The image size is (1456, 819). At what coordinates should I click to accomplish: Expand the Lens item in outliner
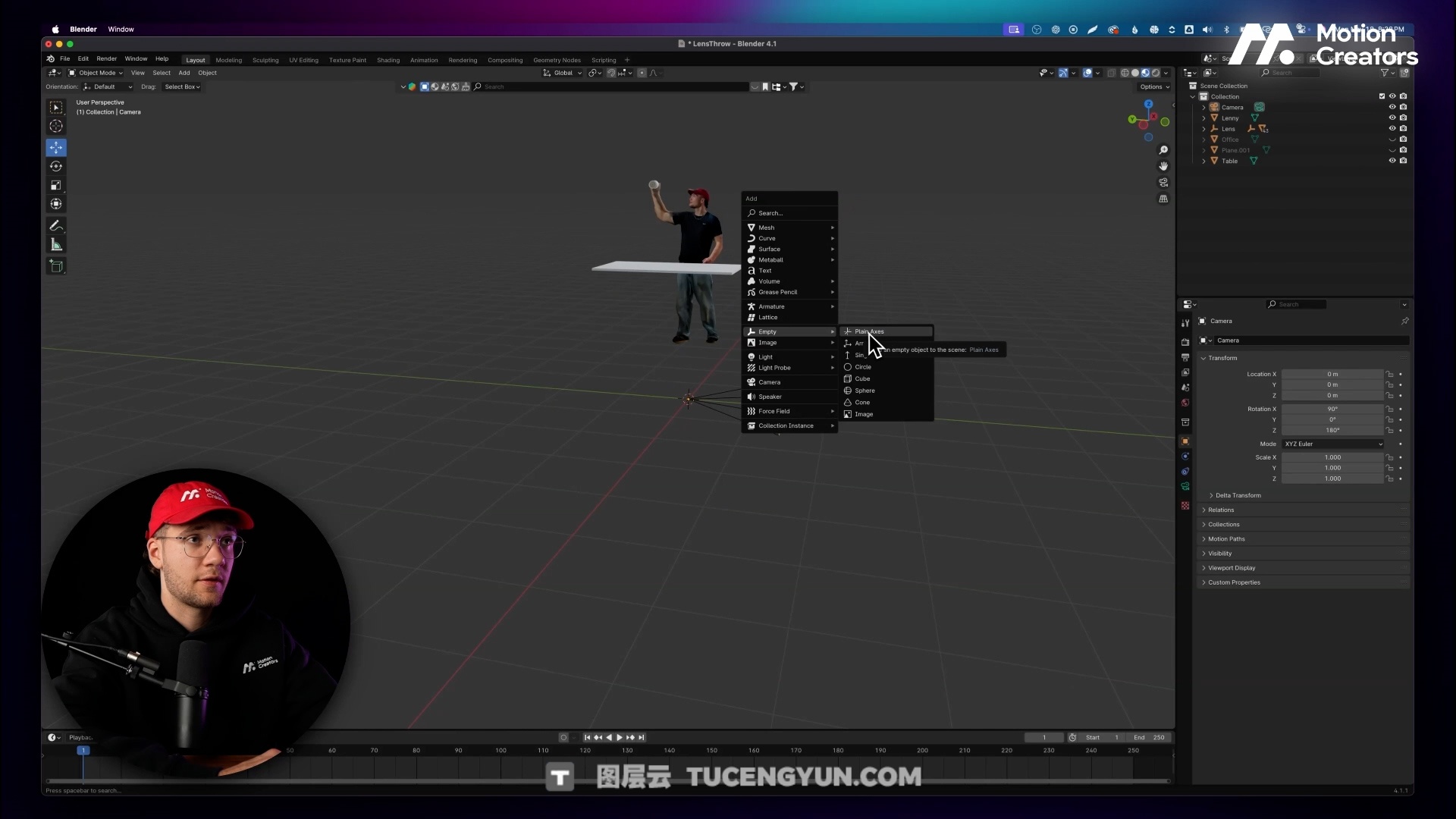[1203, 129]
